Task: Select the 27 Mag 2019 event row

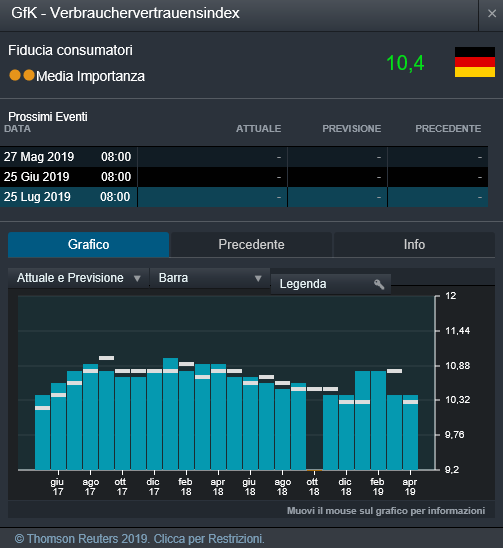Action: pos(244,157)
